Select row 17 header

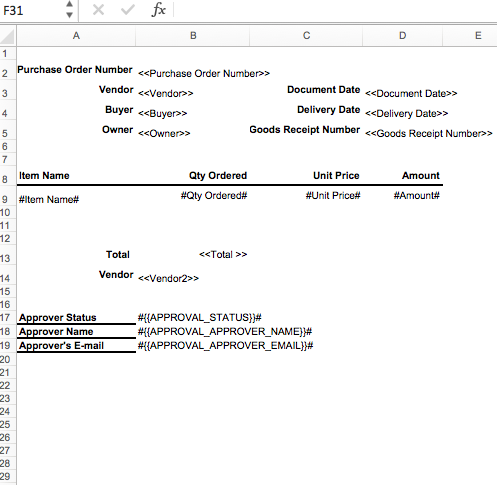point(5,317)
